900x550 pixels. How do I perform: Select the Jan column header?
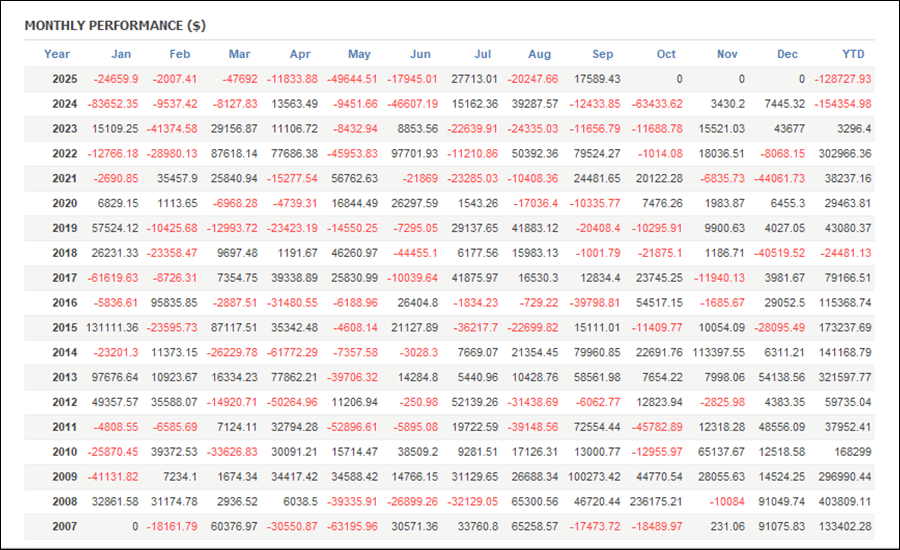point(121,54)
